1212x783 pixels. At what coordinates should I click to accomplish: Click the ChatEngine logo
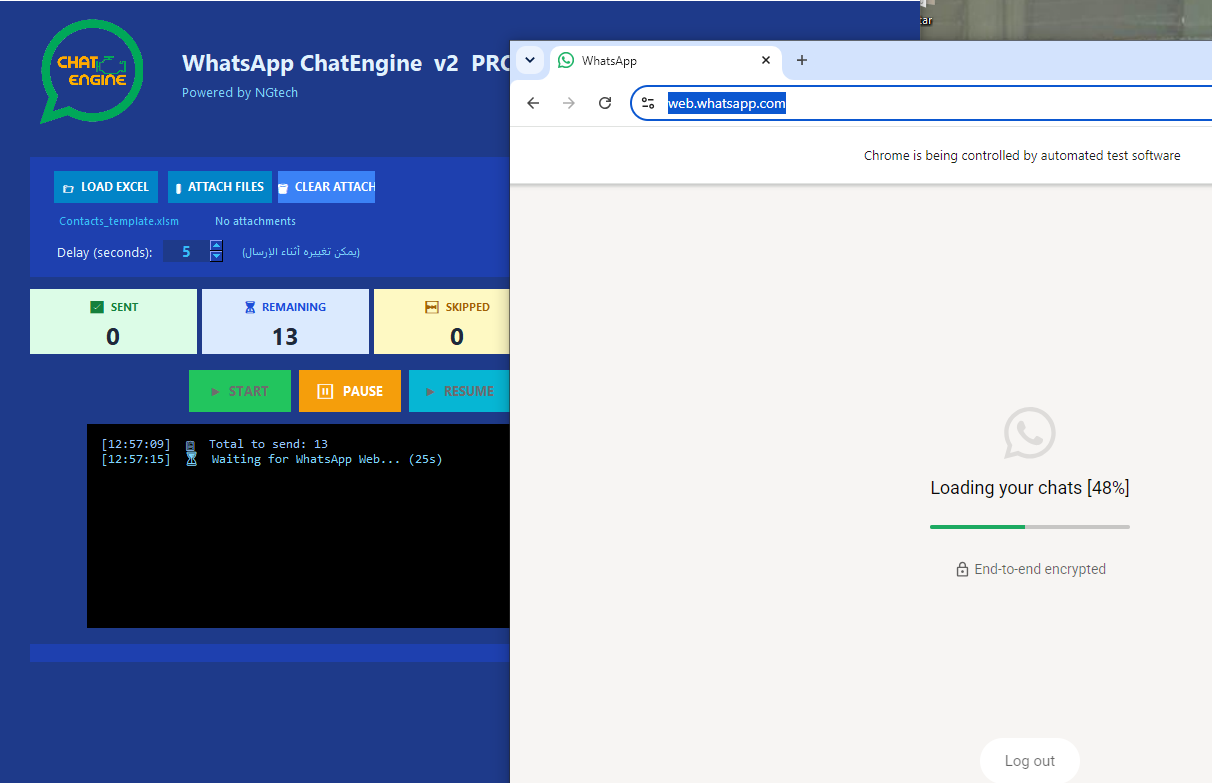(92, 72)
